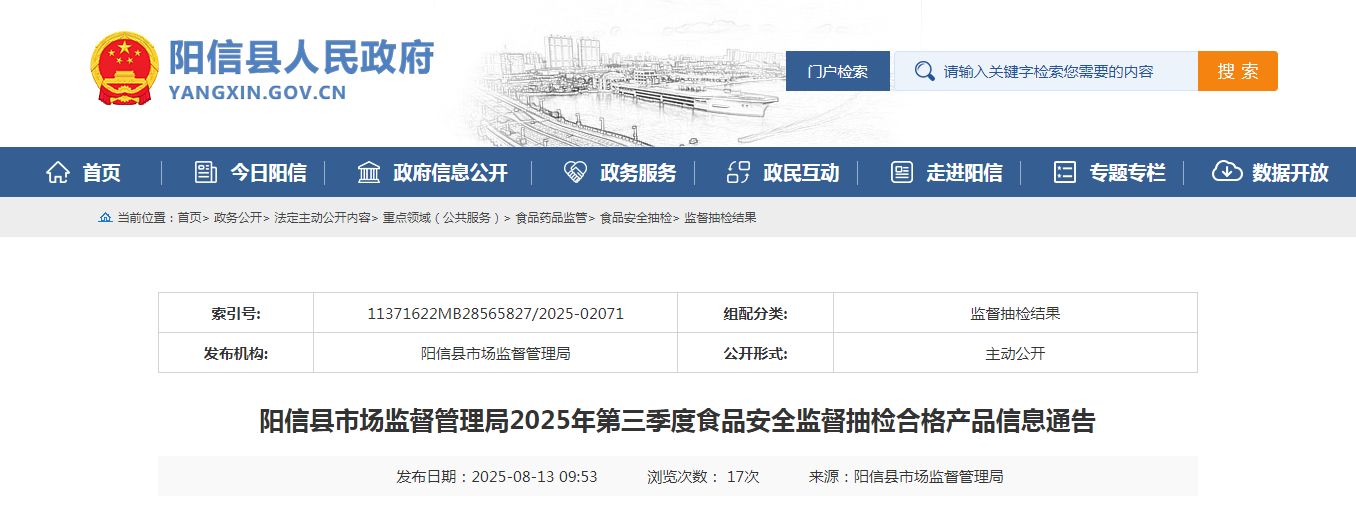Click the 组配分类 label cell
Viewport: 1356px width, 517px height.
click(x=756, y=313)
